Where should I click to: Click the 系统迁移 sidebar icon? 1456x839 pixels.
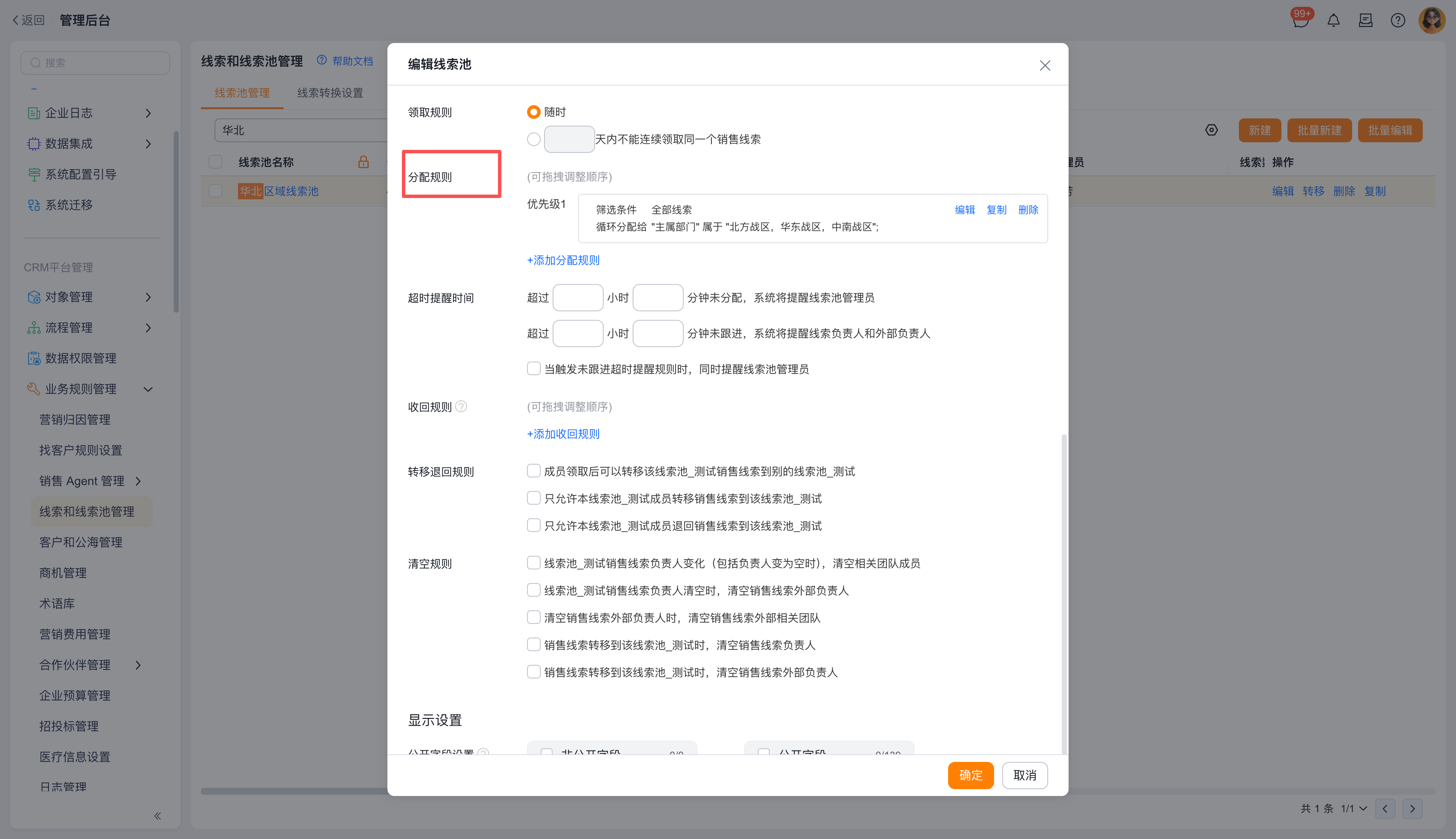click(34, 205)
